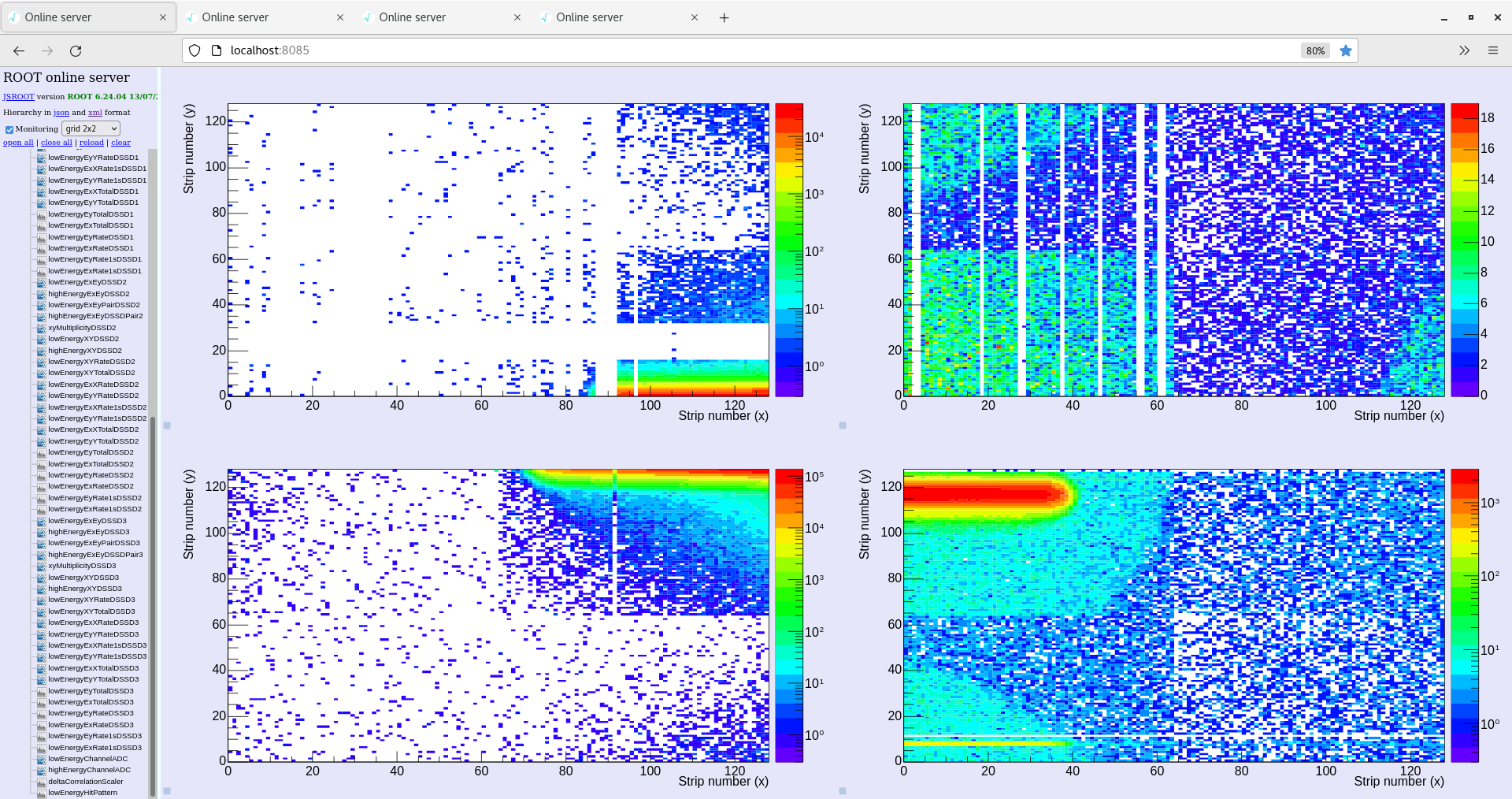
Task: Click the 1D histogram icon beside deltaCorrelationScaler
Action: pos(41,781)
